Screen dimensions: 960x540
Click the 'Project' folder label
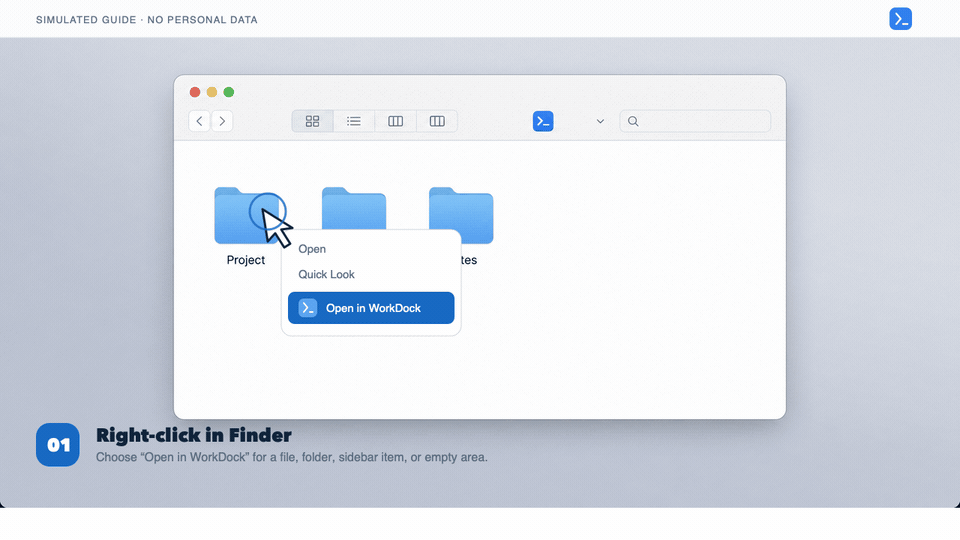(246, 260)
